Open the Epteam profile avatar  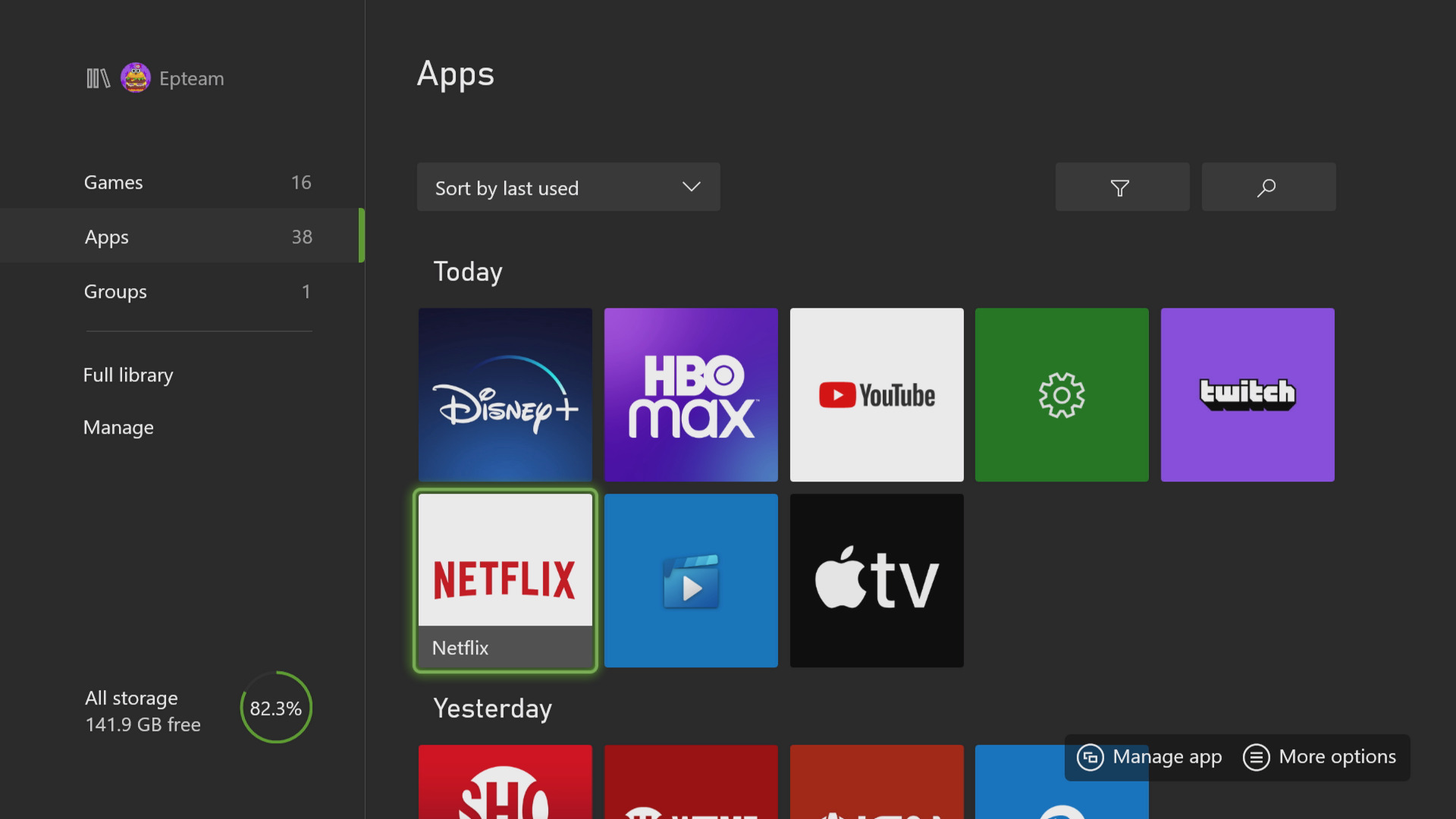tap(136, 78)
